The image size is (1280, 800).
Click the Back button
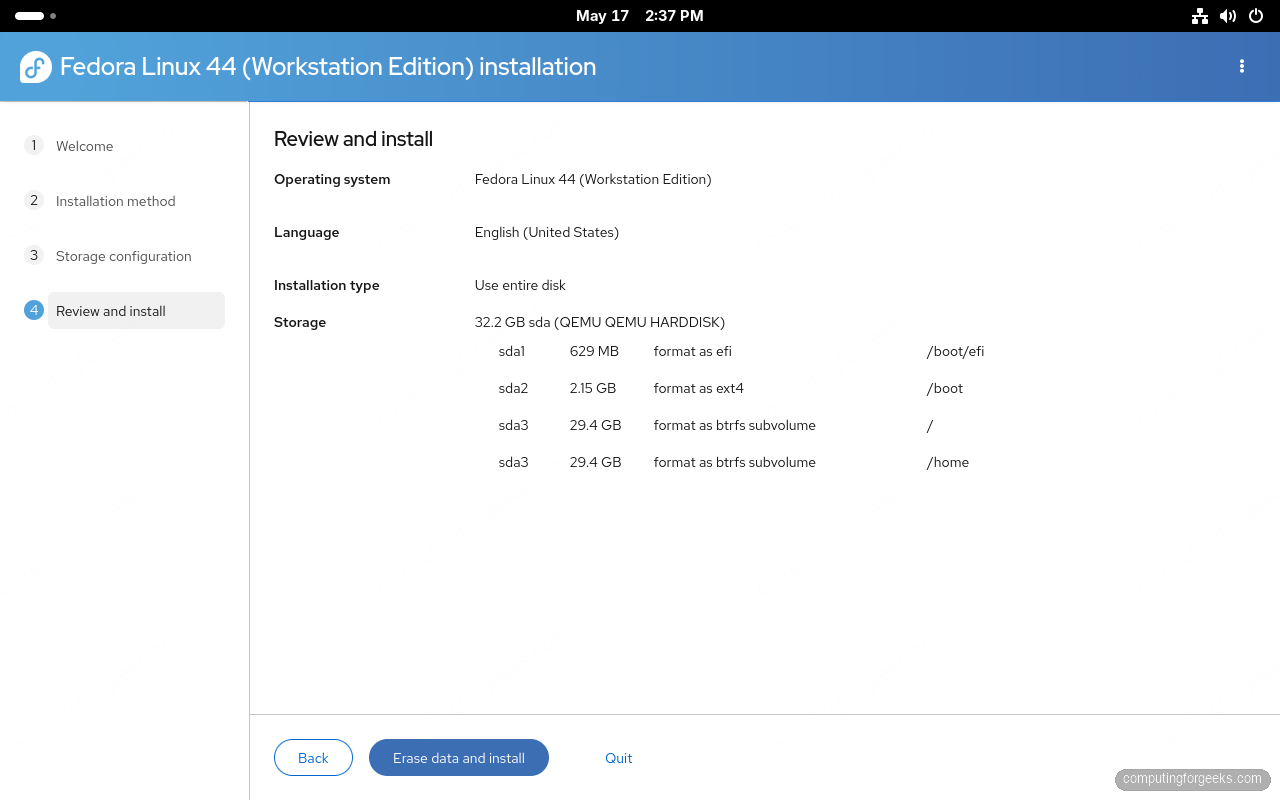[313, 758]
